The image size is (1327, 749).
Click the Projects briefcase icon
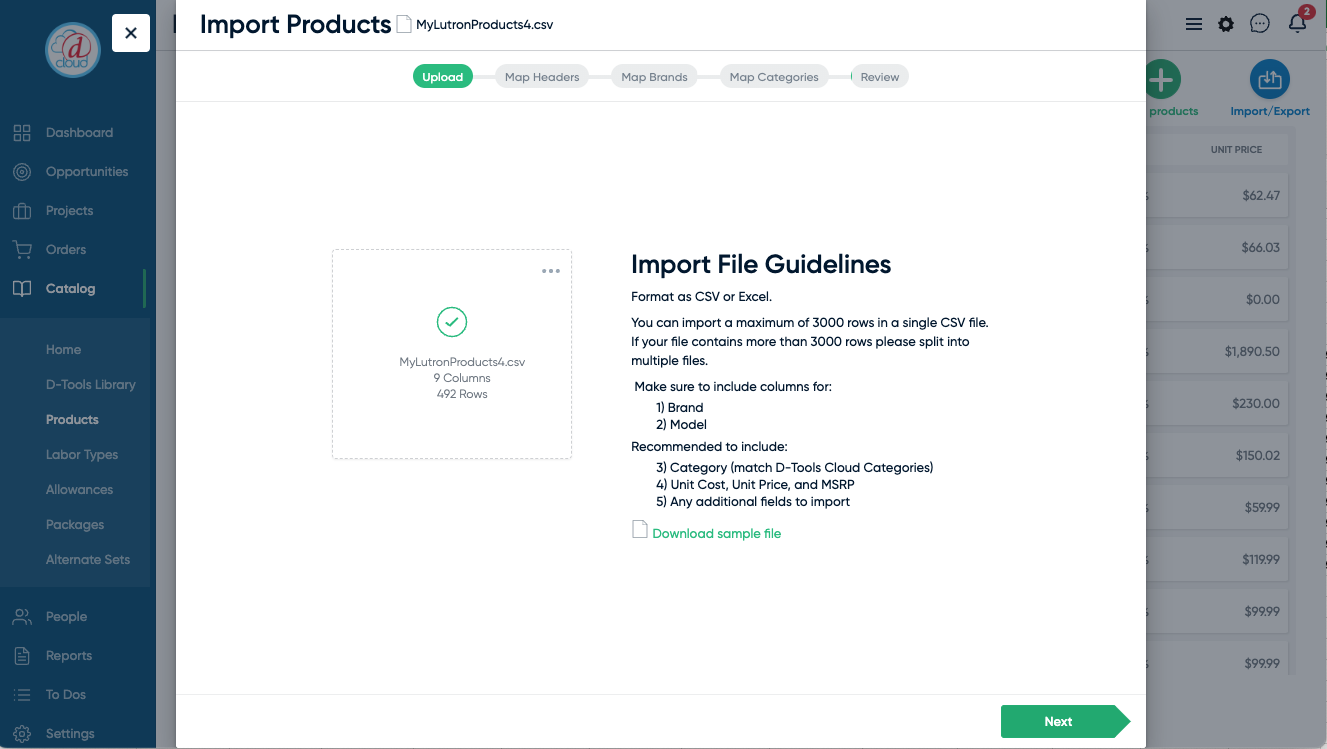click(22, 210)
